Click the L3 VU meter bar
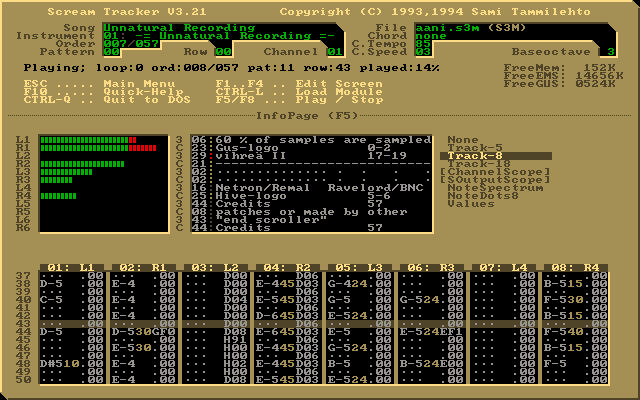The height and width of the screenshot is (400, 640). click(x=67, y=172)
